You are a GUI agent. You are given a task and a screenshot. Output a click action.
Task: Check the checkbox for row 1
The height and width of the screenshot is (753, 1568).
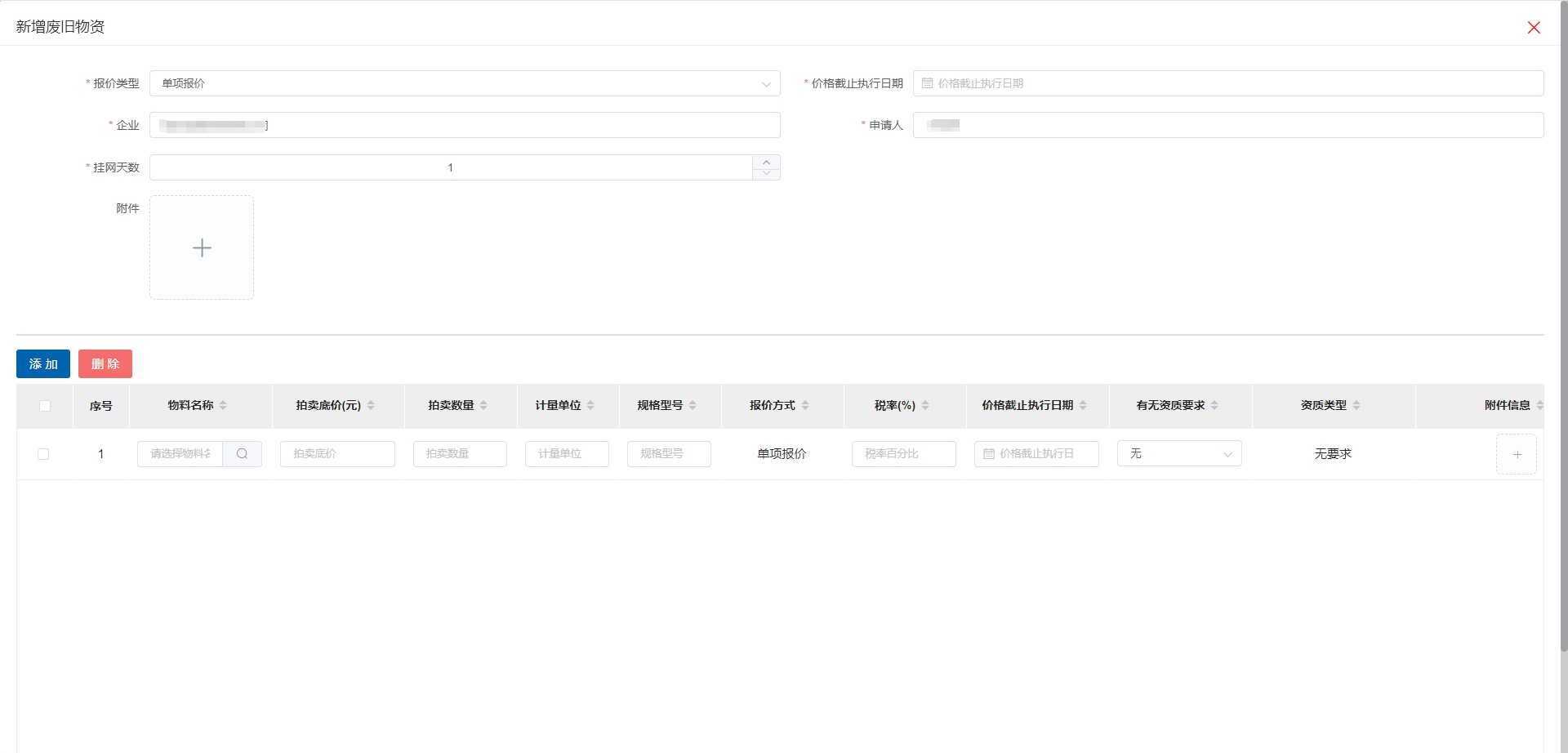pos(43,454)
